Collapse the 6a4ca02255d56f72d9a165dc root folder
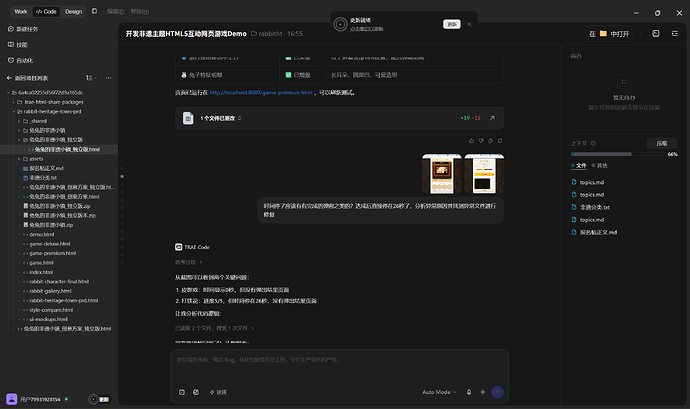Viewport: 690px width, 409px height. (x=8, y=93)
